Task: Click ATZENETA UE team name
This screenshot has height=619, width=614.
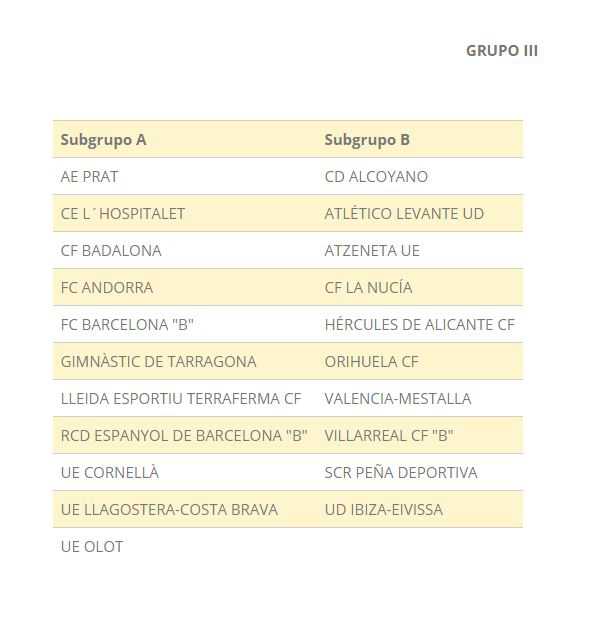Action: pyautogui.click(x=372, y=251)
